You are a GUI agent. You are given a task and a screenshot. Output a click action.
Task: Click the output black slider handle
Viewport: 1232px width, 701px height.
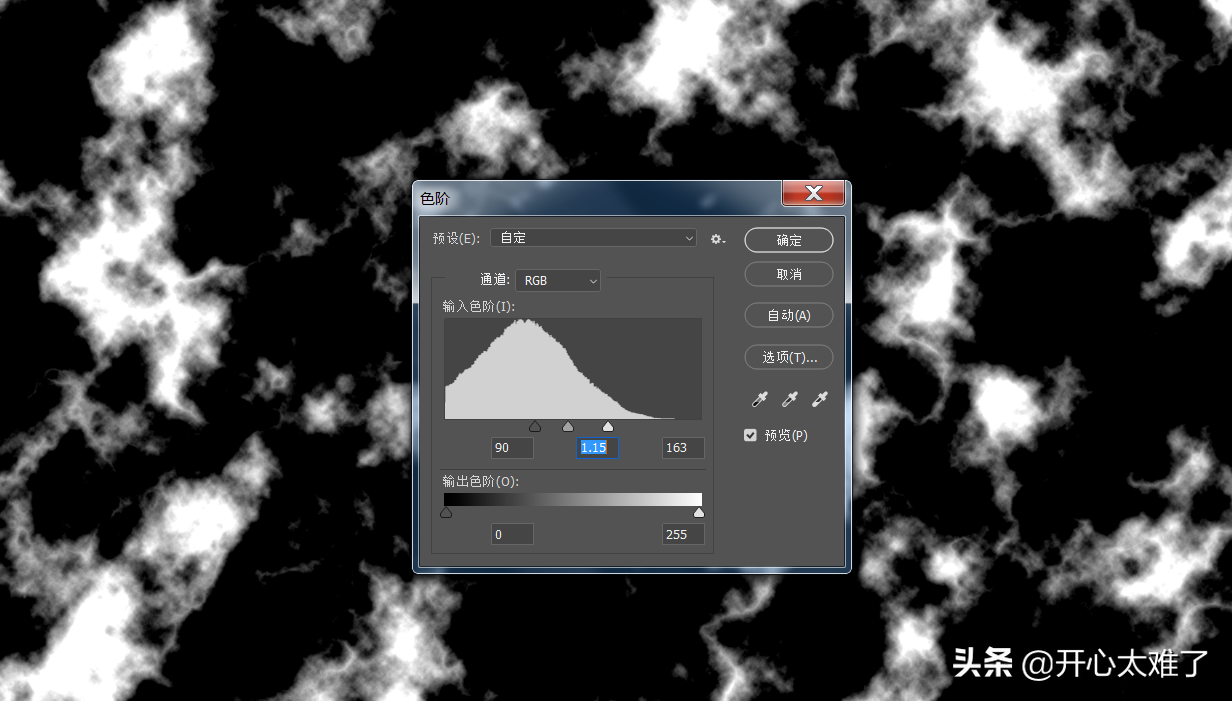446,513
